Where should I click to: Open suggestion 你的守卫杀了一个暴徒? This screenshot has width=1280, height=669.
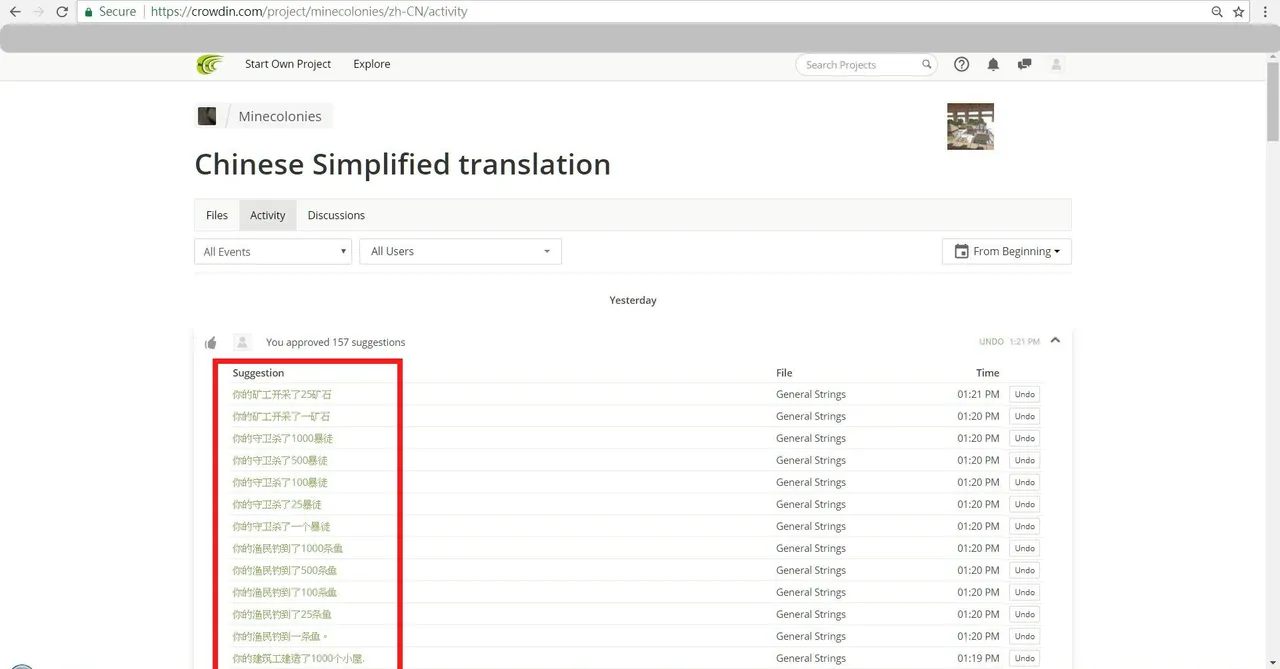coord(281,526)
